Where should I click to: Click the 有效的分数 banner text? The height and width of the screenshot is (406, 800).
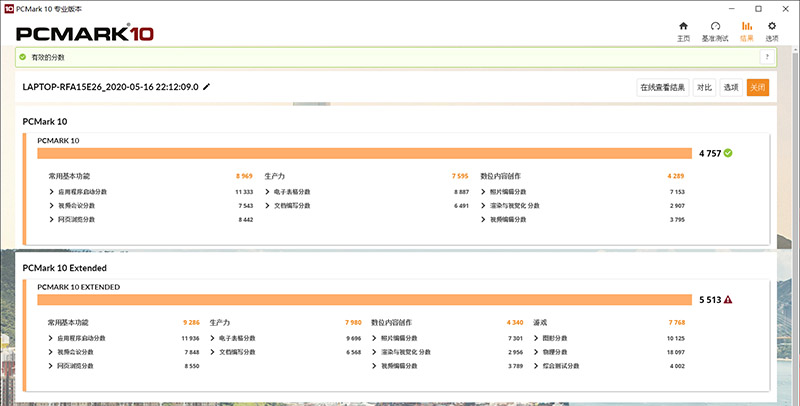pos(48,57)
